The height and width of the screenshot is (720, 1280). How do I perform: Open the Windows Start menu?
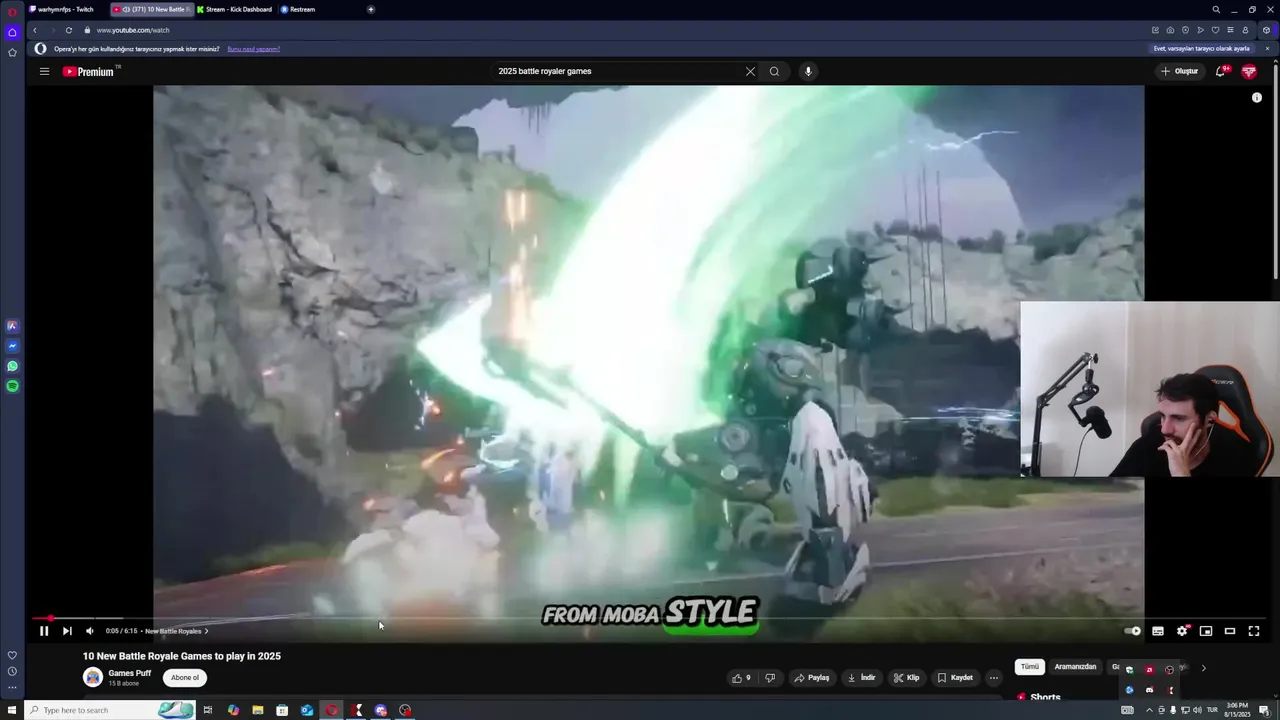click(12, 710)
